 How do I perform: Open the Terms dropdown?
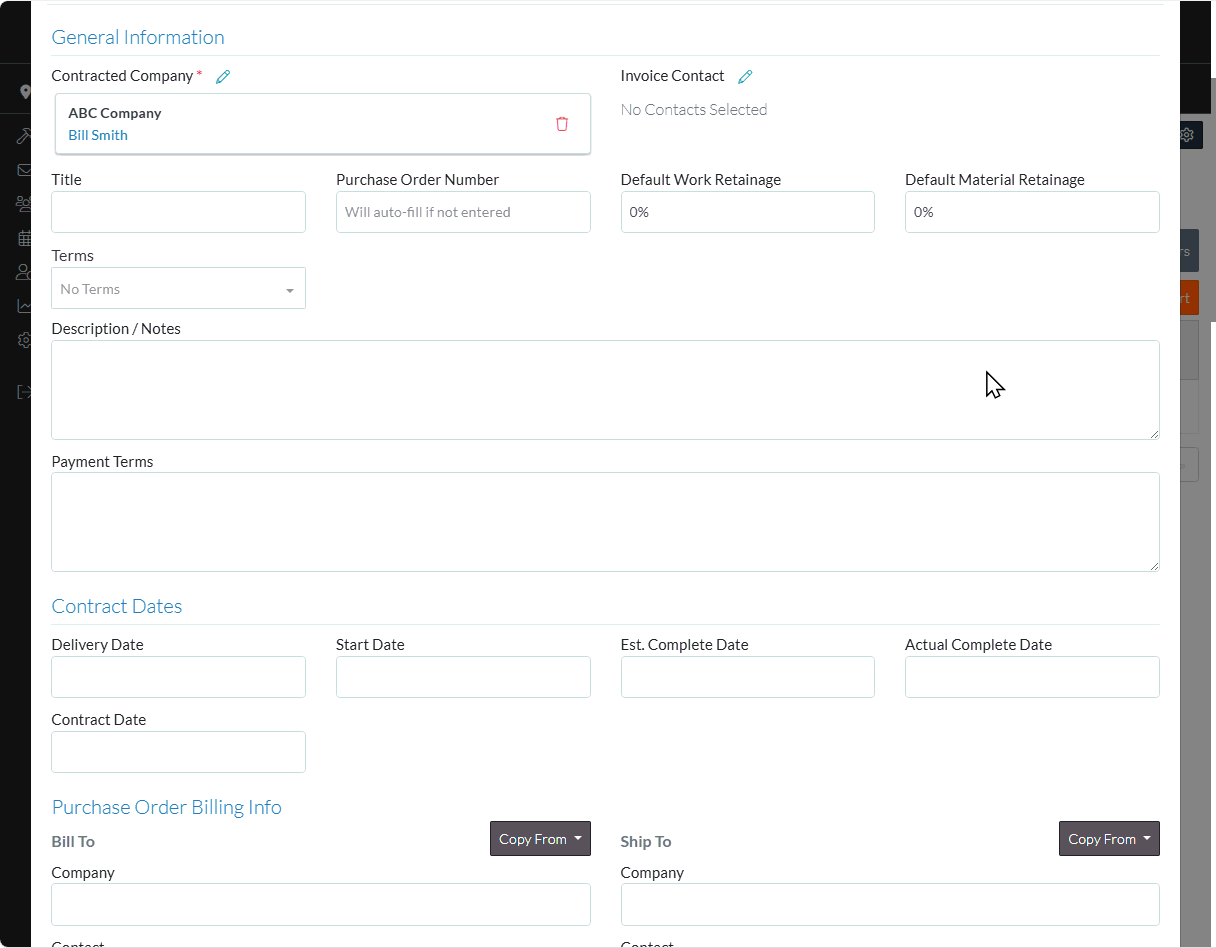point(178,289)
